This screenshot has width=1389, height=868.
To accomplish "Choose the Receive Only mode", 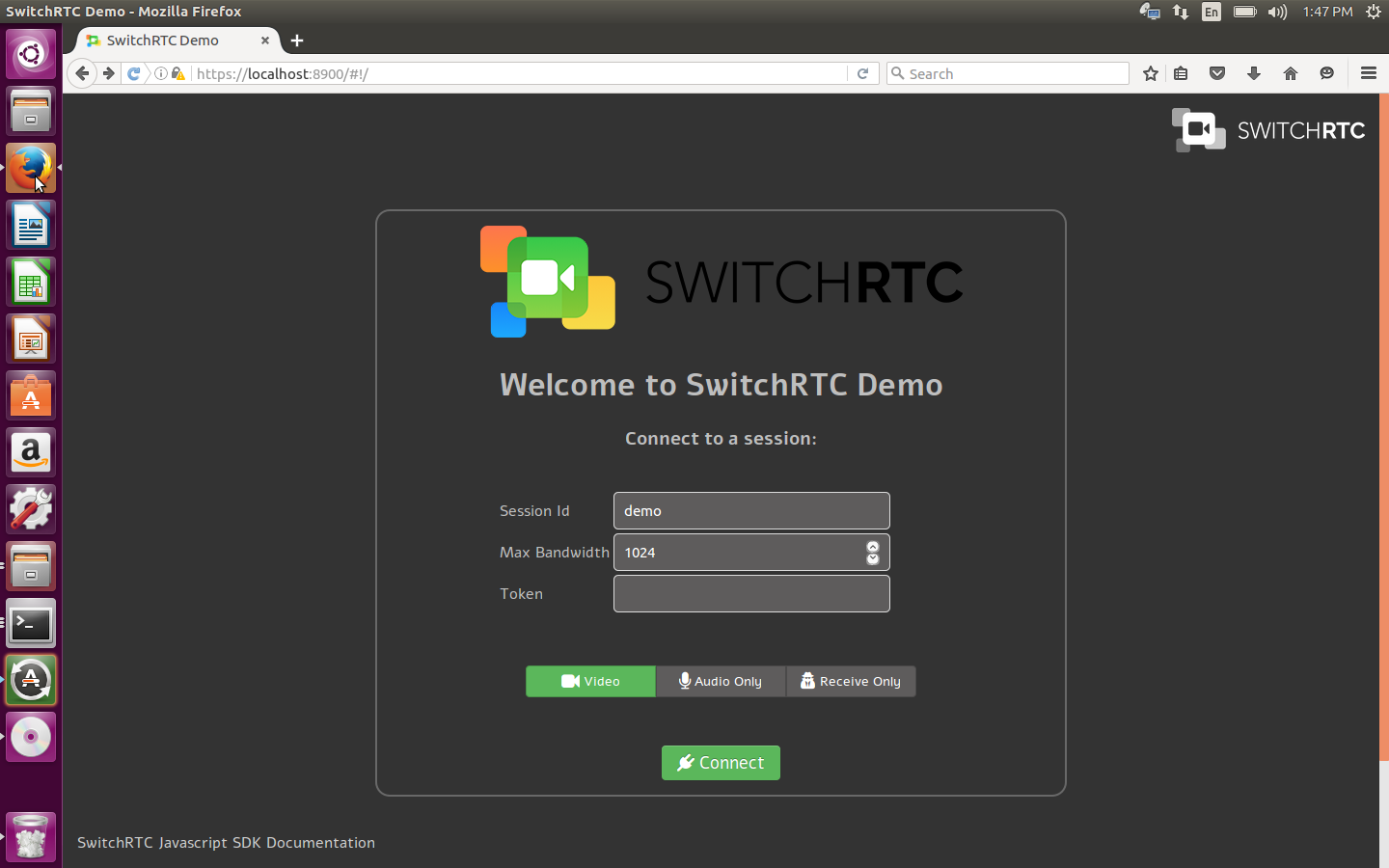I will point(851,681).
